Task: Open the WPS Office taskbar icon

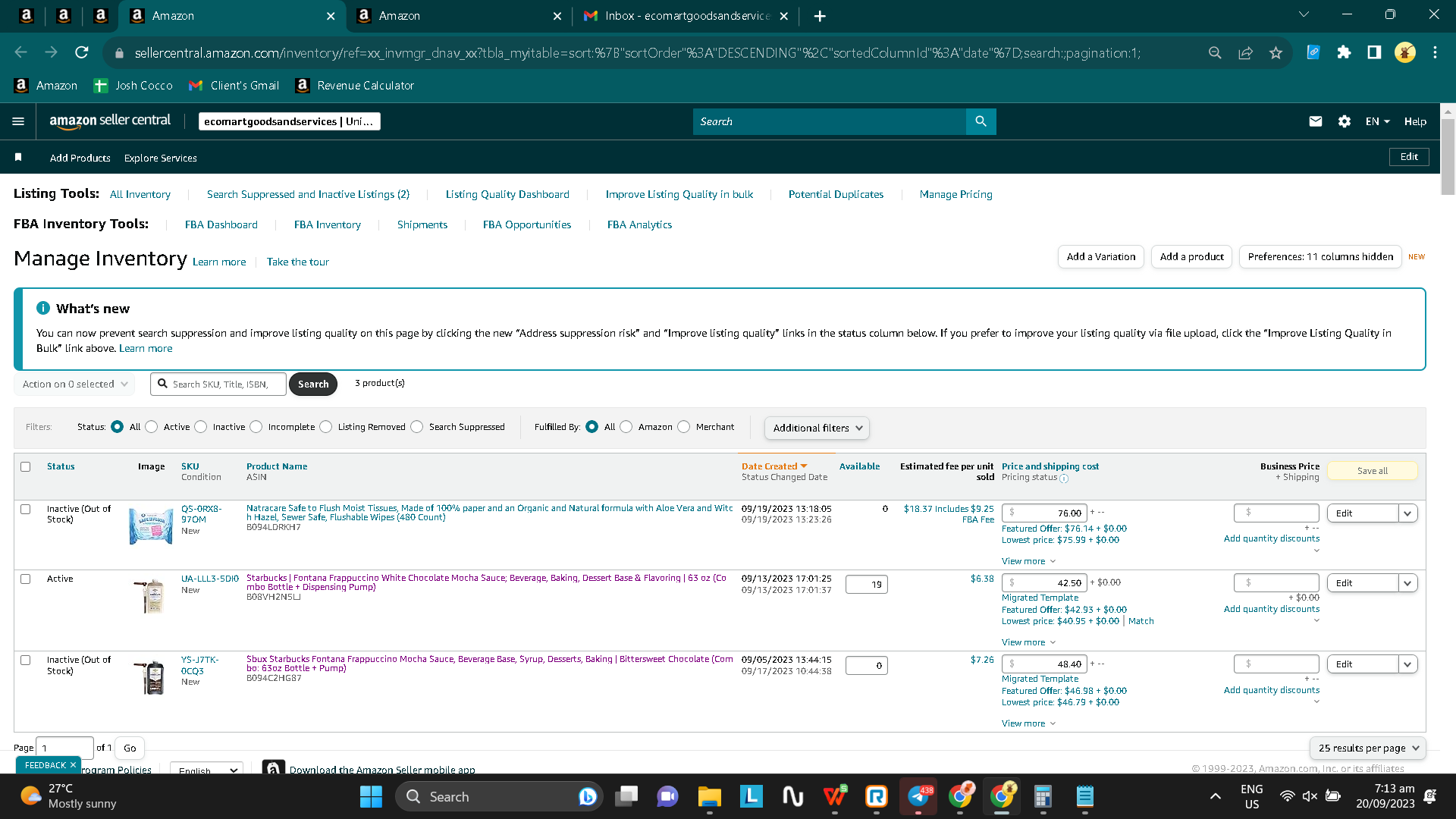Action: tap(835, 796)
